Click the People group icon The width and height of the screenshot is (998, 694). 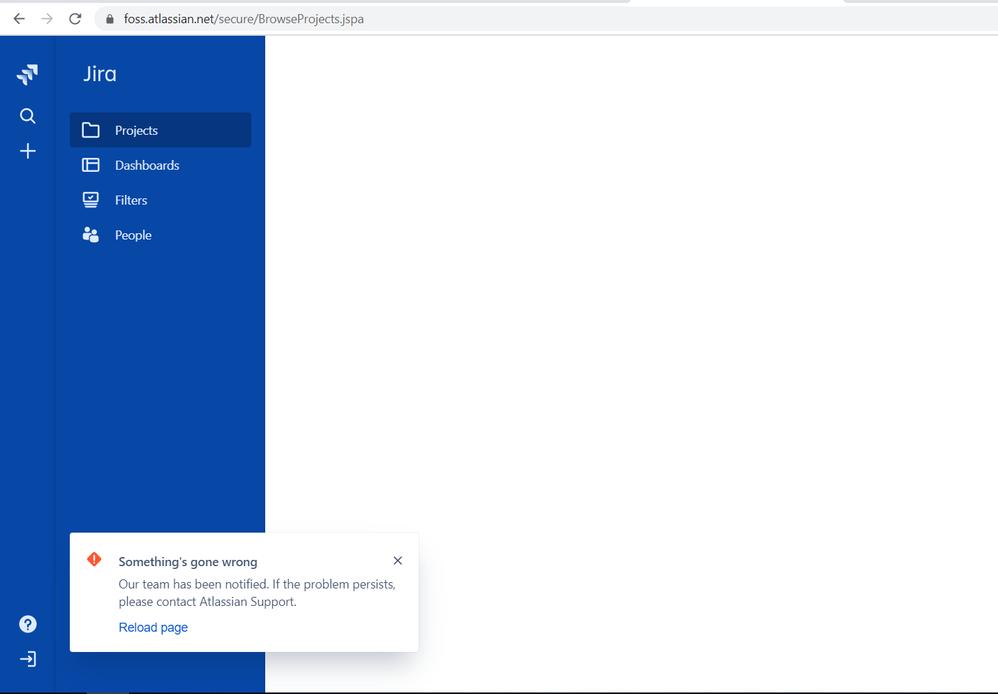[x=90, y=235]
